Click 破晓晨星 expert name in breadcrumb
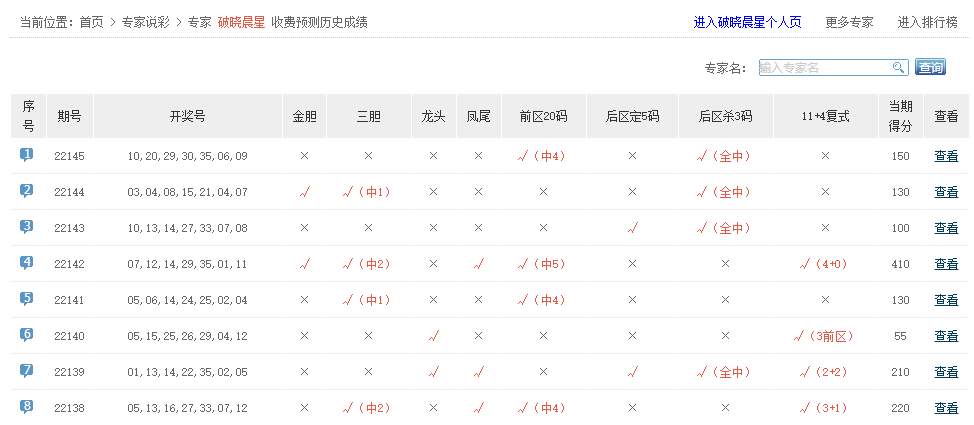Screen dimensions: 974x425 (x=241, y=22)
